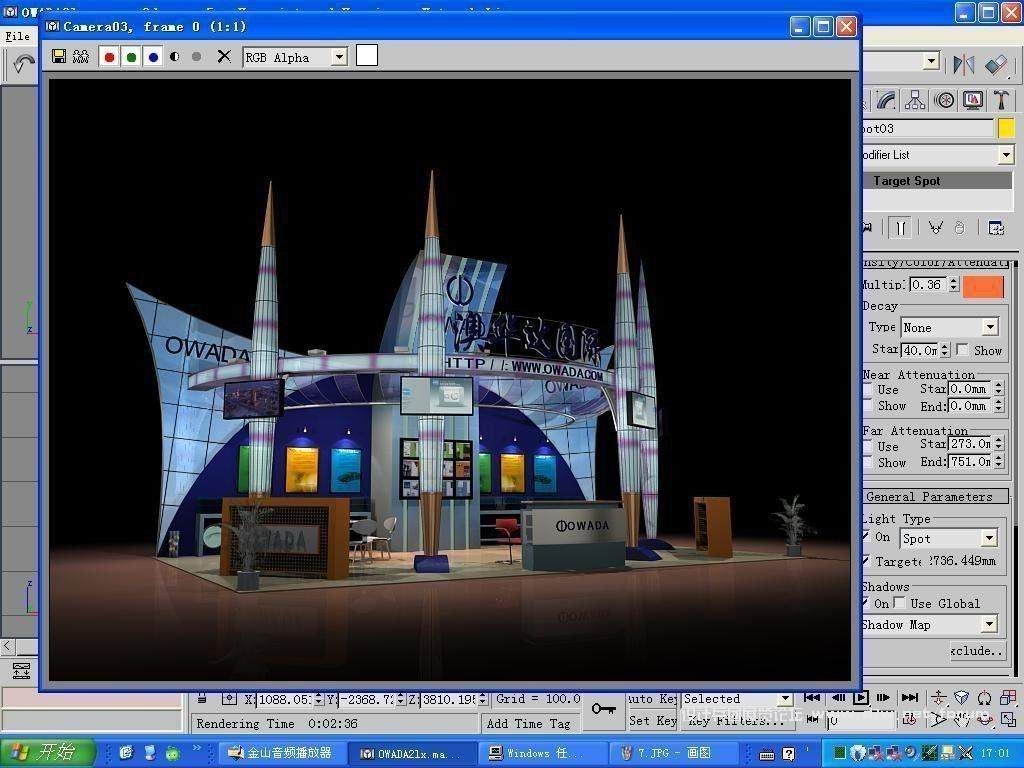Image resolution: width=1024 pixels, height=768 pixels.
Task: Toggle the Auto Key button
Action: point(652,699)
